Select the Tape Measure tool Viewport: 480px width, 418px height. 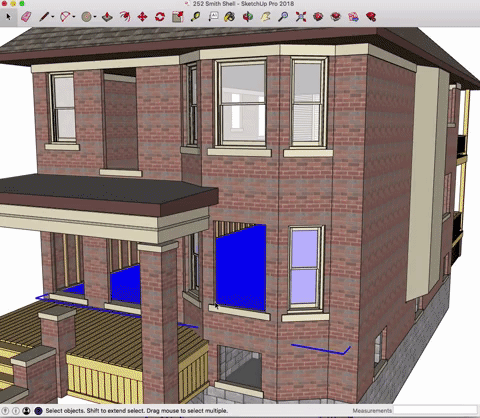195,17
